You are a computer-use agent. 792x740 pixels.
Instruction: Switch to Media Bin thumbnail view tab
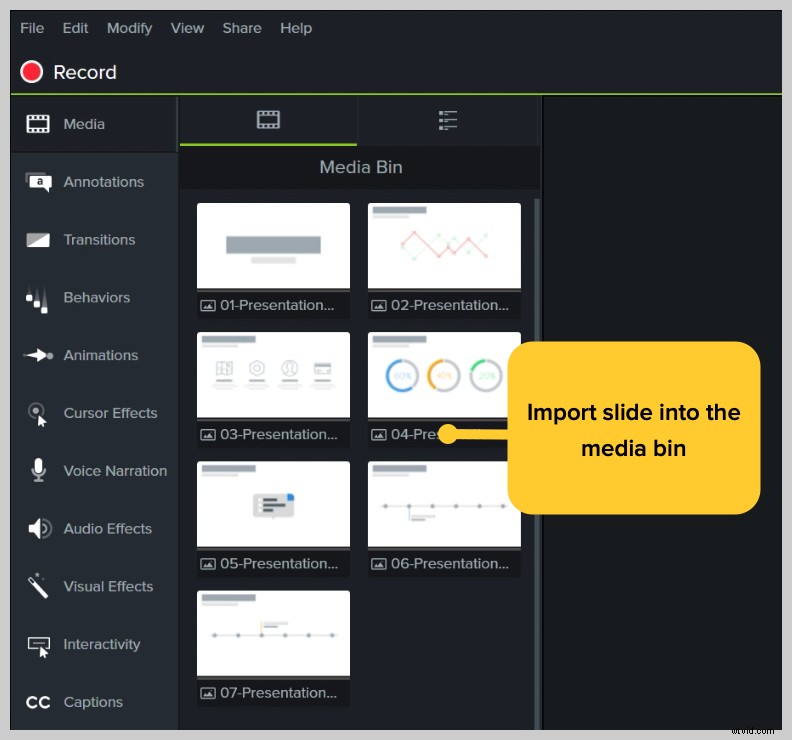[x=268, y=120]
